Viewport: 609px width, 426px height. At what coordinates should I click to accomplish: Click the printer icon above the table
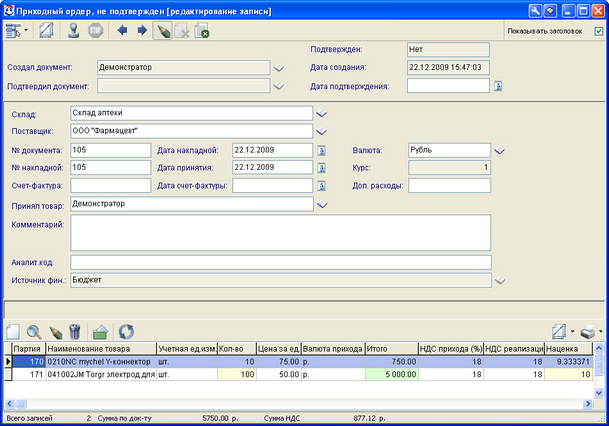588,332
